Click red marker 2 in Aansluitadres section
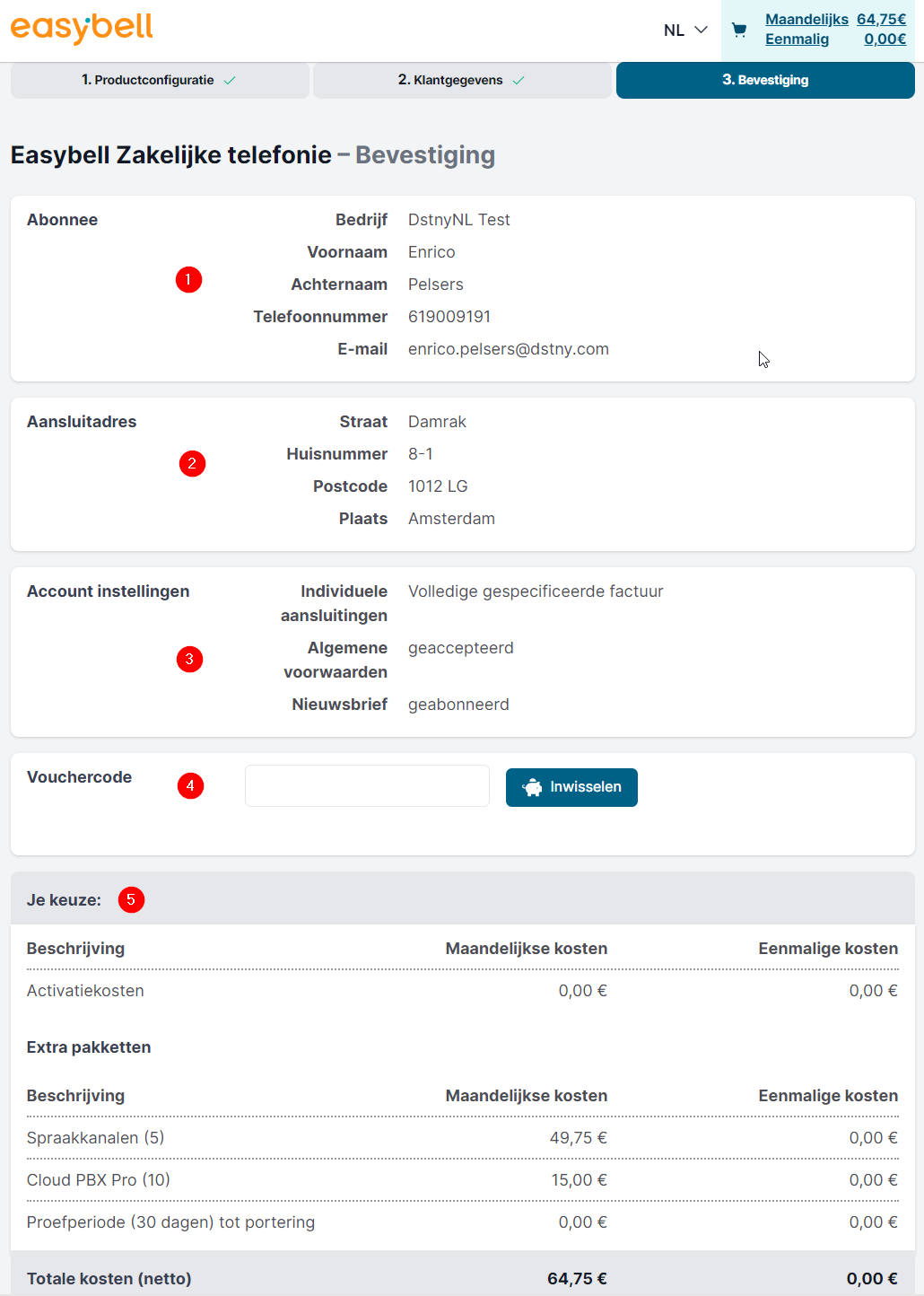924x1296 pixels. [192, 464]
